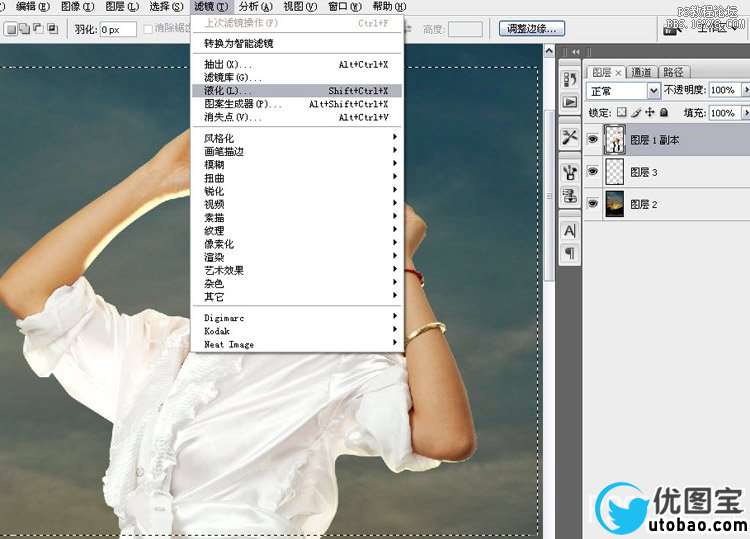This screenshot has width=750, height=539.
Task: Select the add to selection icon
Action: pos(24,29)
